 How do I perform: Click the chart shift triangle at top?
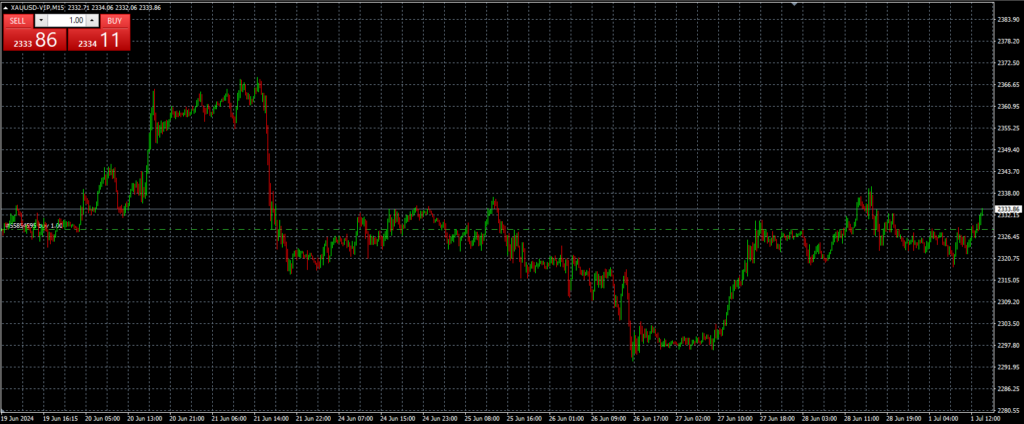795,4
